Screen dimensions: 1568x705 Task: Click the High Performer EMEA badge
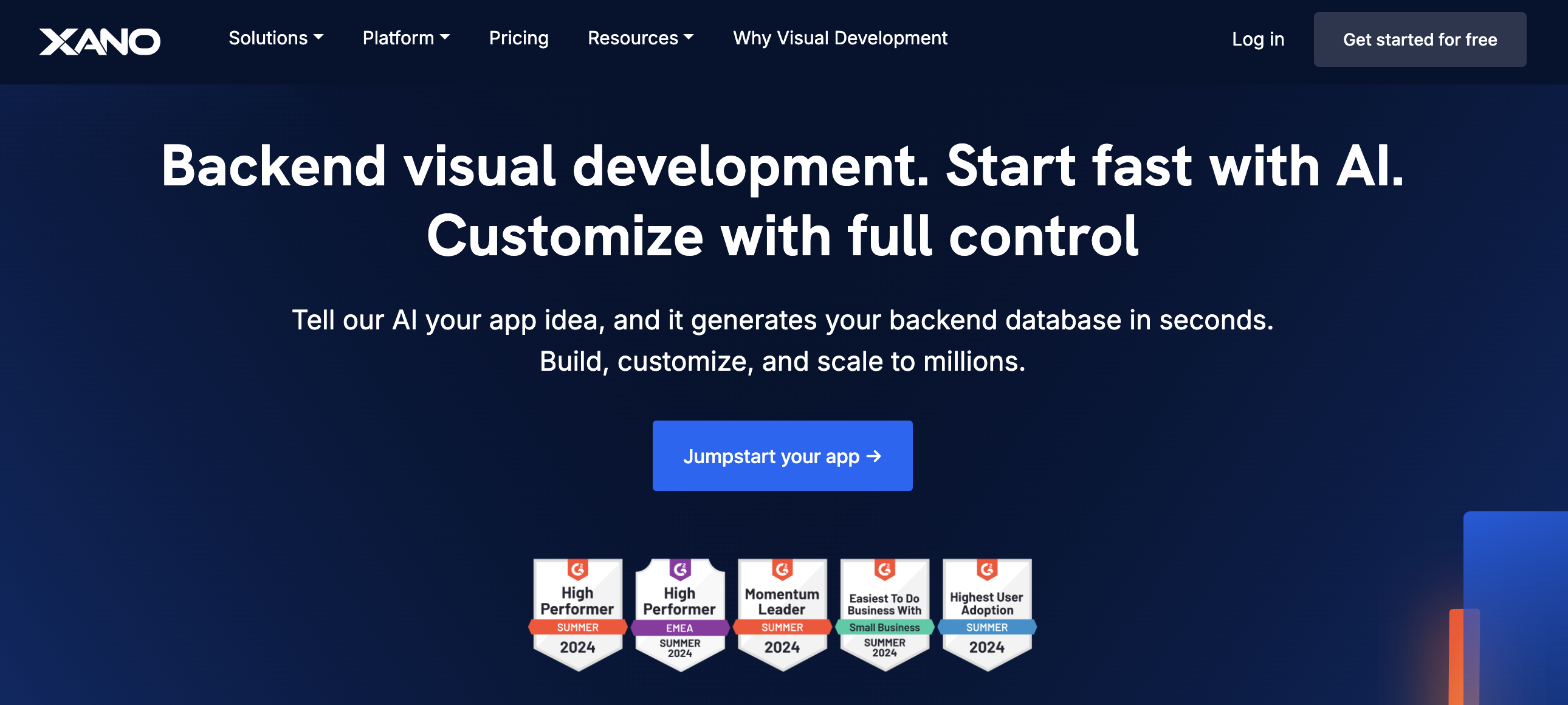tap(680, 614)
